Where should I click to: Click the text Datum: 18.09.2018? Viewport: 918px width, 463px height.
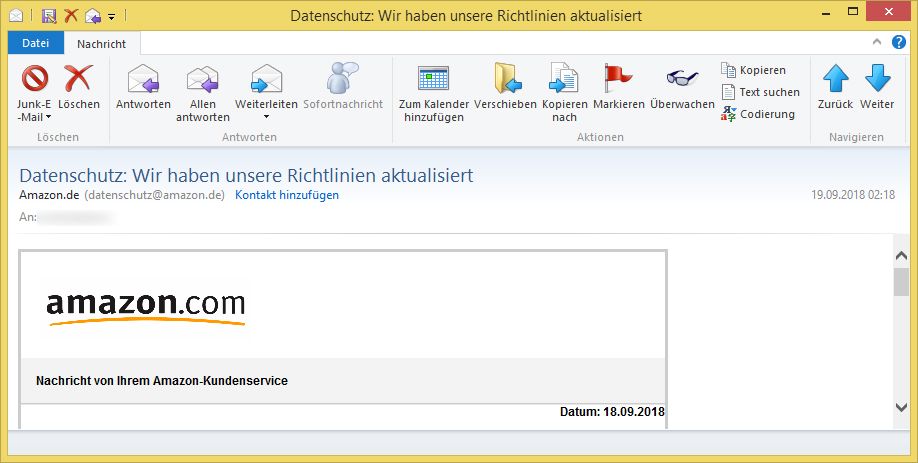tap(612, 411)
